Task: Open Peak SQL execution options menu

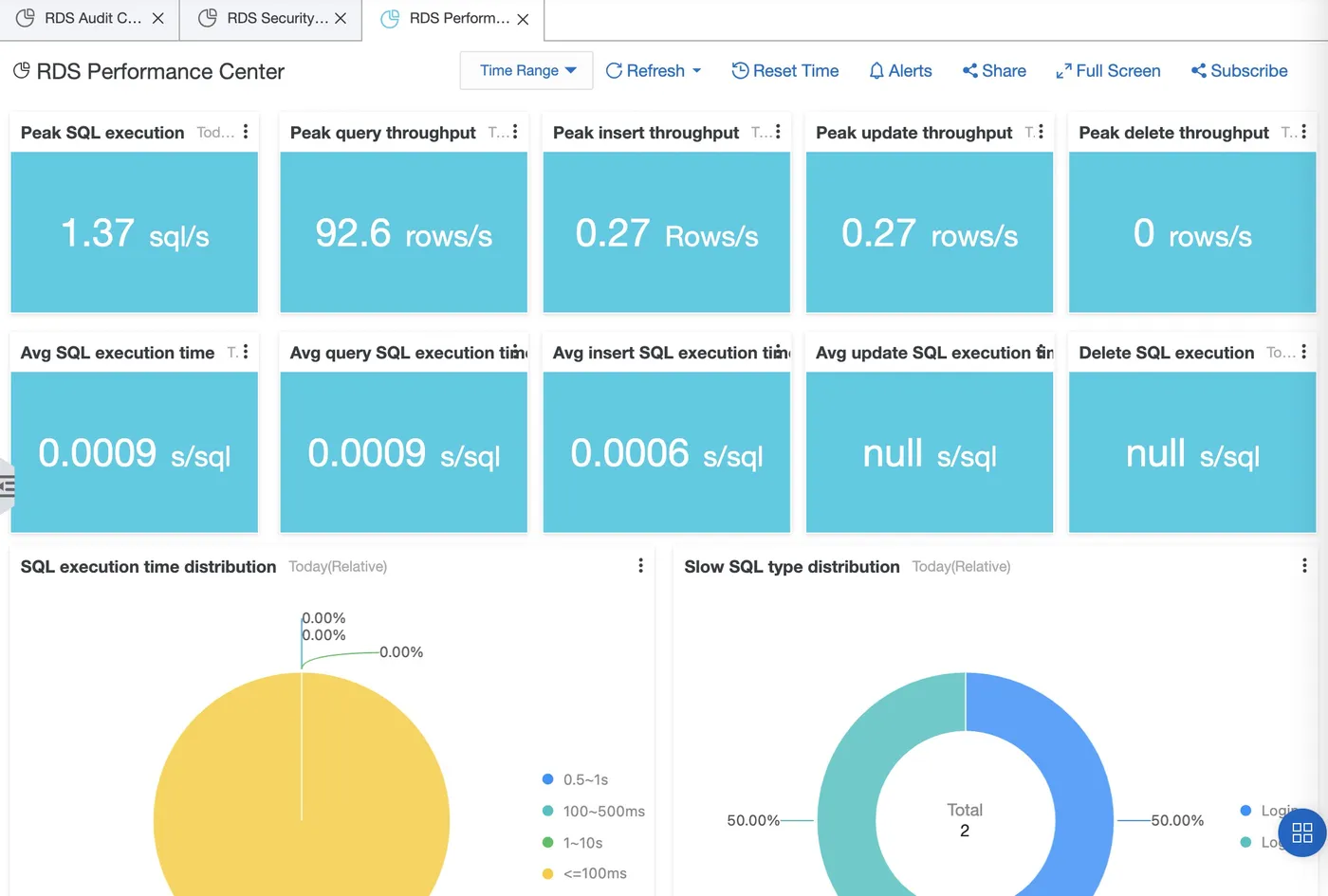Action: (x=246, y=132)
